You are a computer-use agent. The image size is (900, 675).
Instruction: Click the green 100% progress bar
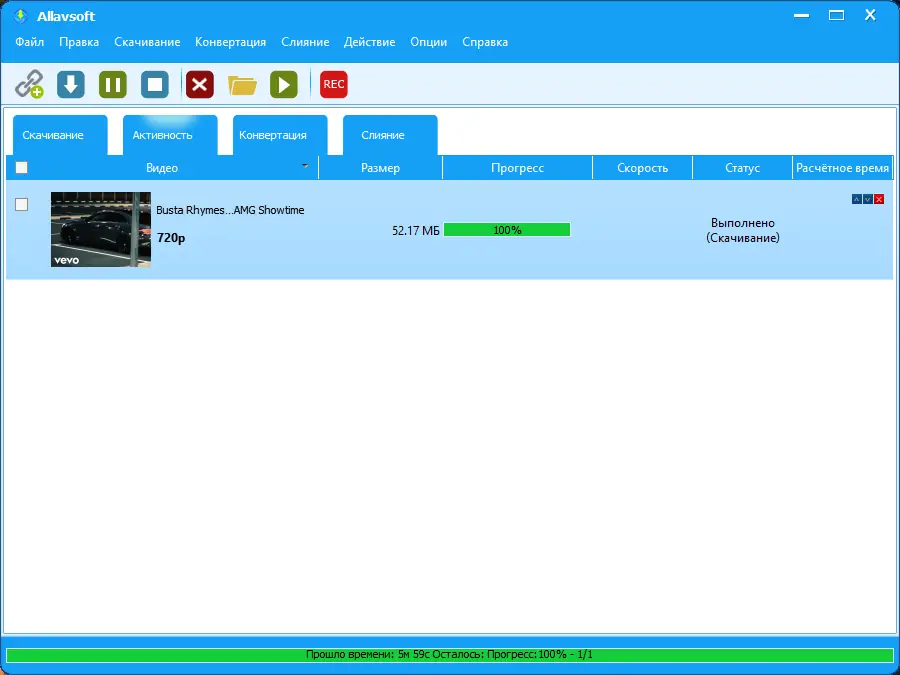click(x=507, y=229)
